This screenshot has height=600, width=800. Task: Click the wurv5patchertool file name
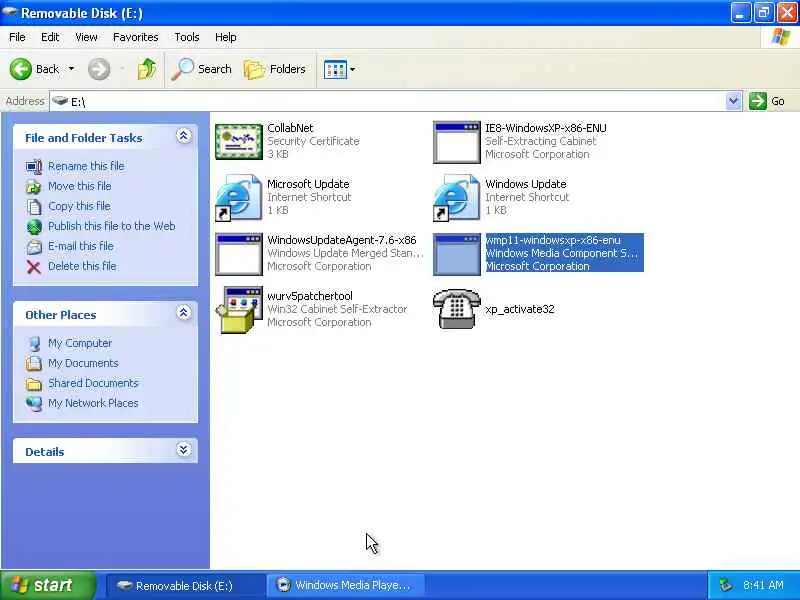coord(310,296)
